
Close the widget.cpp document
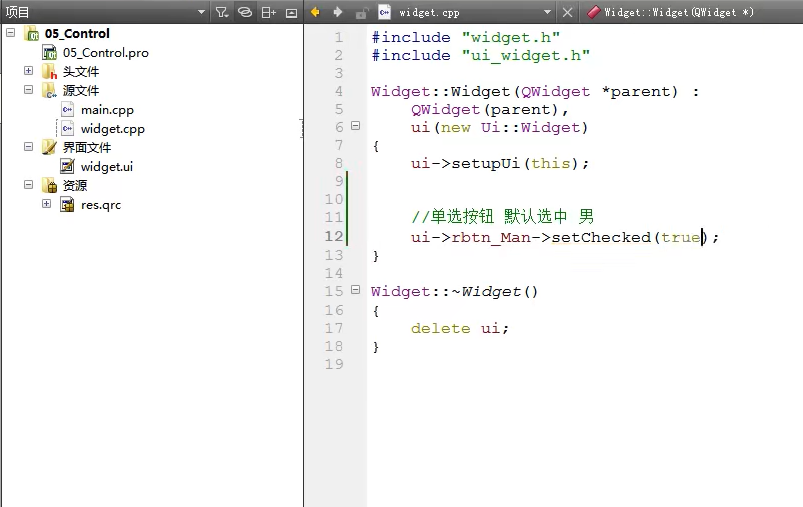567,12
